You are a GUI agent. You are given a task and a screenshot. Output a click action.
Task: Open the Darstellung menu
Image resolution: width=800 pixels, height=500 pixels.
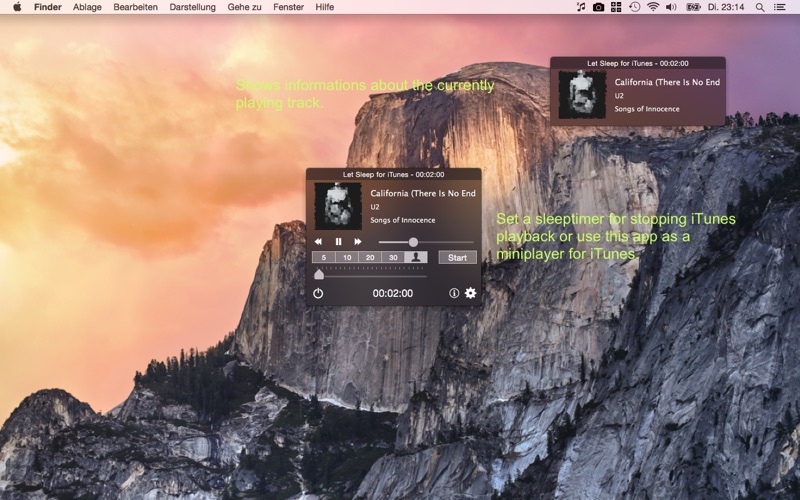(x=192, y=7)
